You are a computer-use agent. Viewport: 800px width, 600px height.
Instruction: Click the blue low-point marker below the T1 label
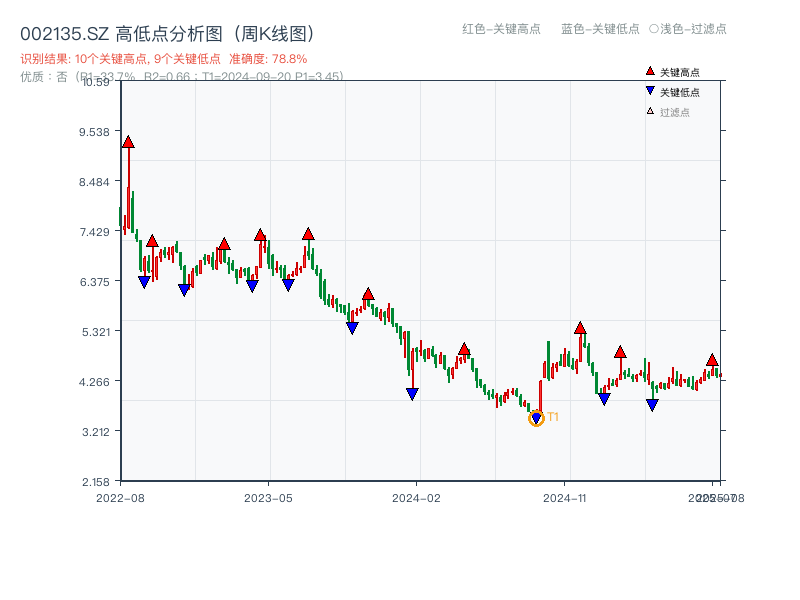[537, 419]
